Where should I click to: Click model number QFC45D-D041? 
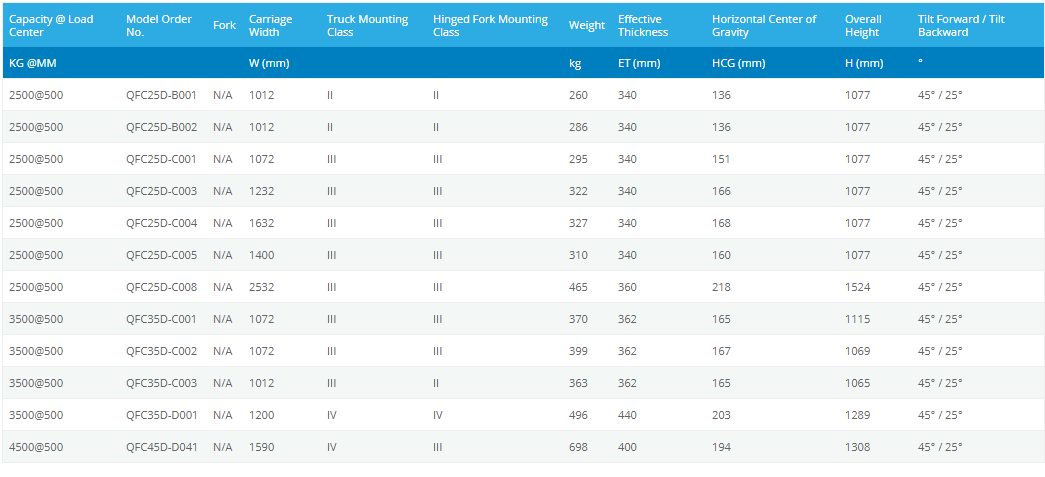click(x=161, y=447)
